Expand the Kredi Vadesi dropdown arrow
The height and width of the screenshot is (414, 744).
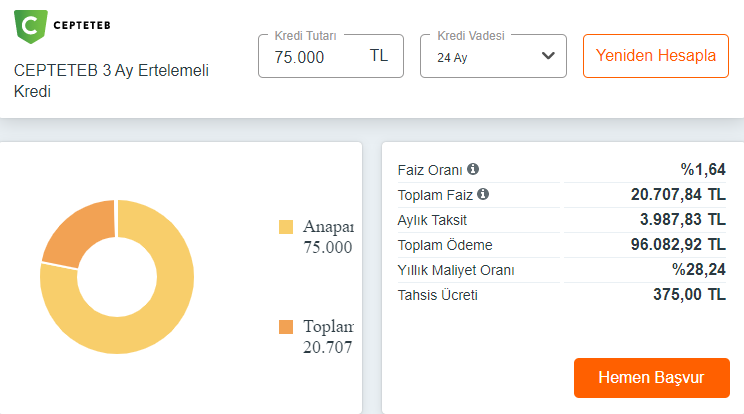click(548, 56)
